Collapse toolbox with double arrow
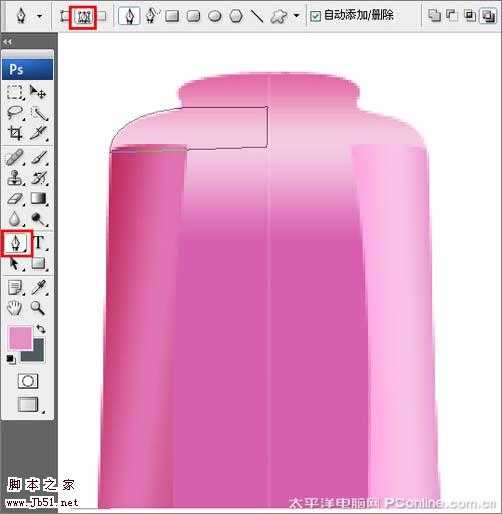Viewport: 502px width, 514px height. 7,42
